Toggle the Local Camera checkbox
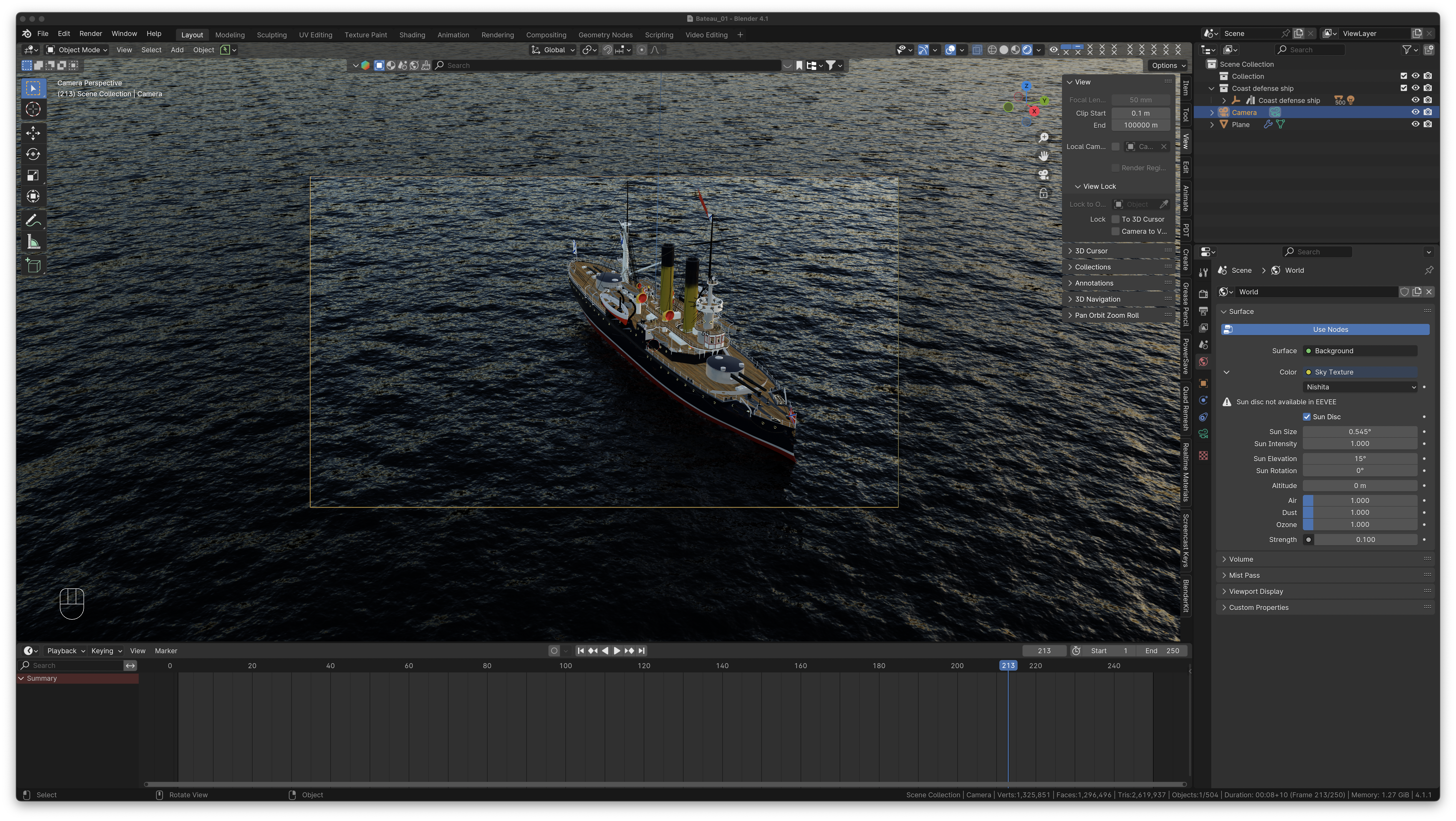1456x821 pixels. coord(1116,147)
